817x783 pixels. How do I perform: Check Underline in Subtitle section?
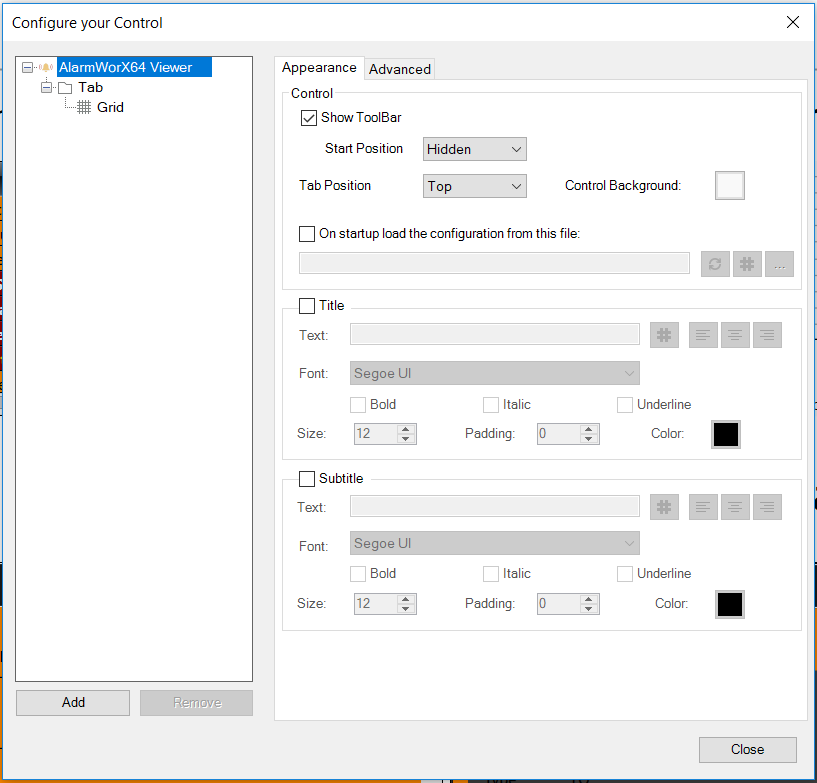tap(625, 574)
